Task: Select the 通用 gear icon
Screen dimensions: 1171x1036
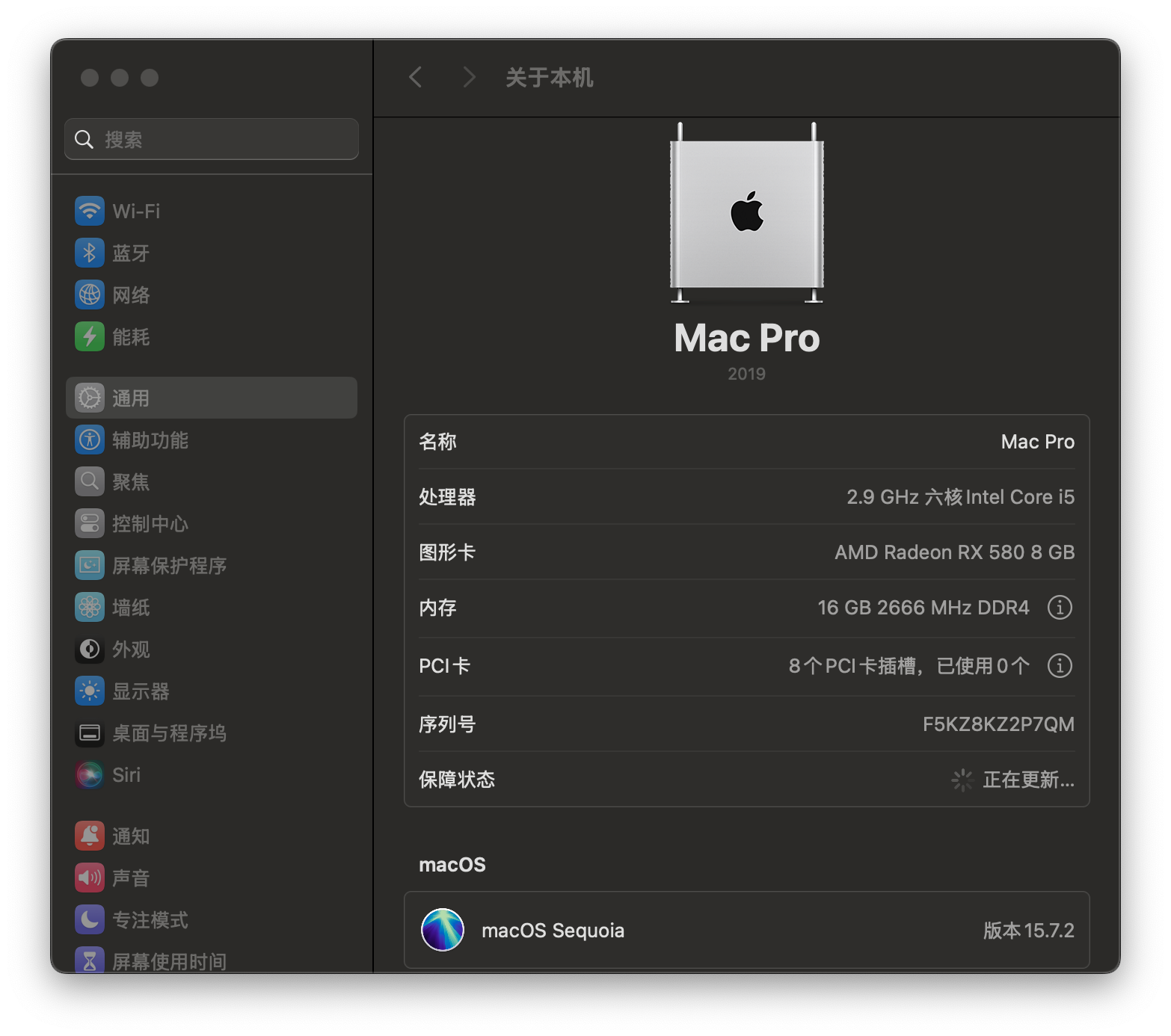Action: [90, 398]
